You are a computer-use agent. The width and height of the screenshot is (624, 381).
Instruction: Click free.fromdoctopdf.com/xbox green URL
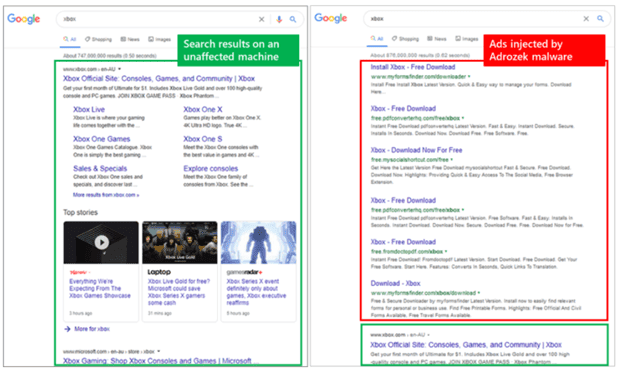pos(407,252)
